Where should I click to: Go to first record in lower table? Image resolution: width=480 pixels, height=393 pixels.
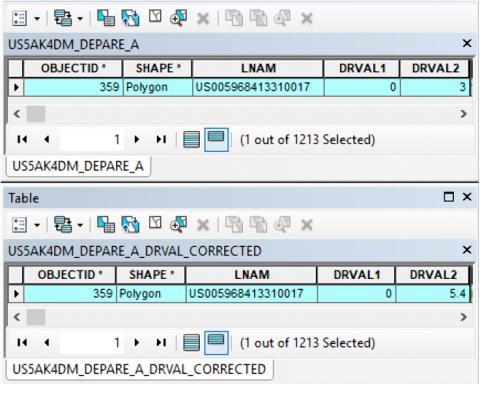22,342
